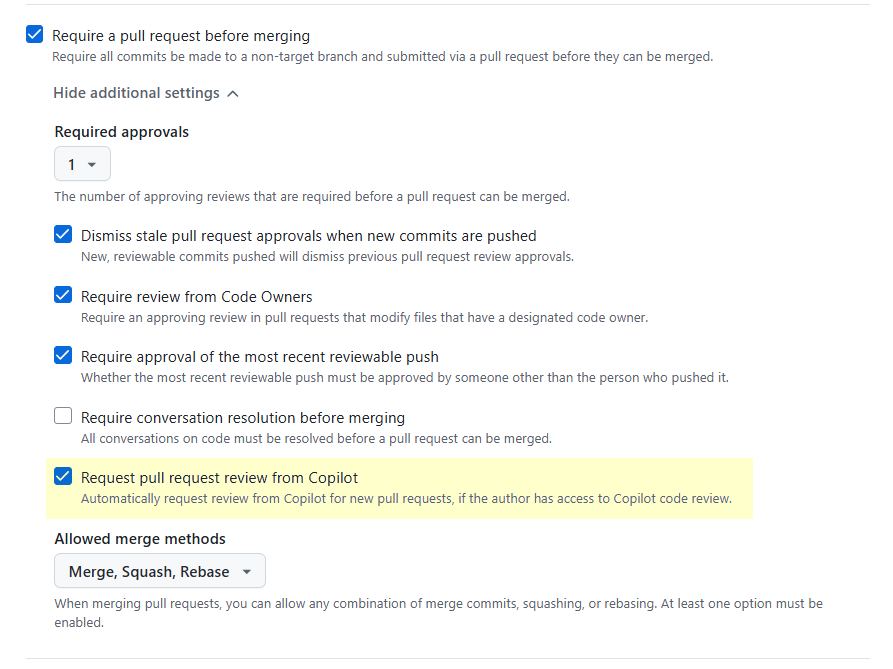Click the Hide additional settings text
The width and height of the screenshot is (893, 669).
click(x=136, y=93)
